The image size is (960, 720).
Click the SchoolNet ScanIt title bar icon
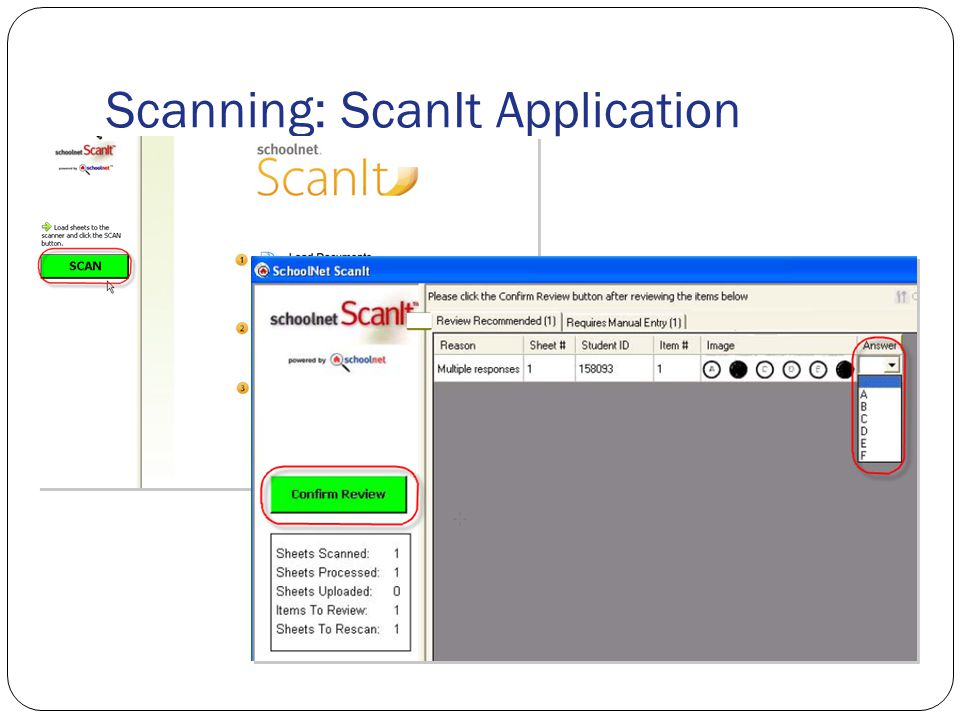click(x=263, y=271)
